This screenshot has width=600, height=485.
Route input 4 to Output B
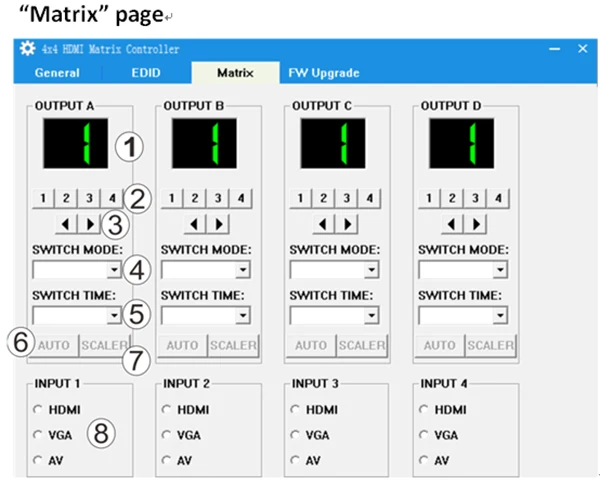[241, 198]
